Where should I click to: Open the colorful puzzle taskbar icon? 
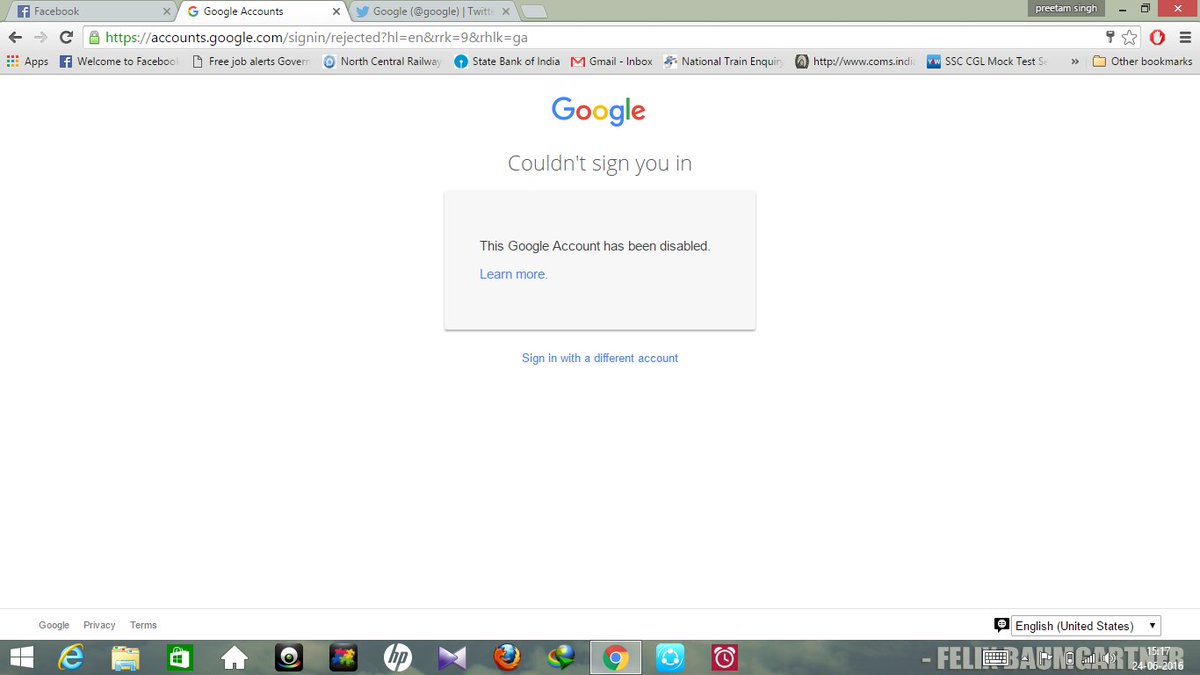343,658
